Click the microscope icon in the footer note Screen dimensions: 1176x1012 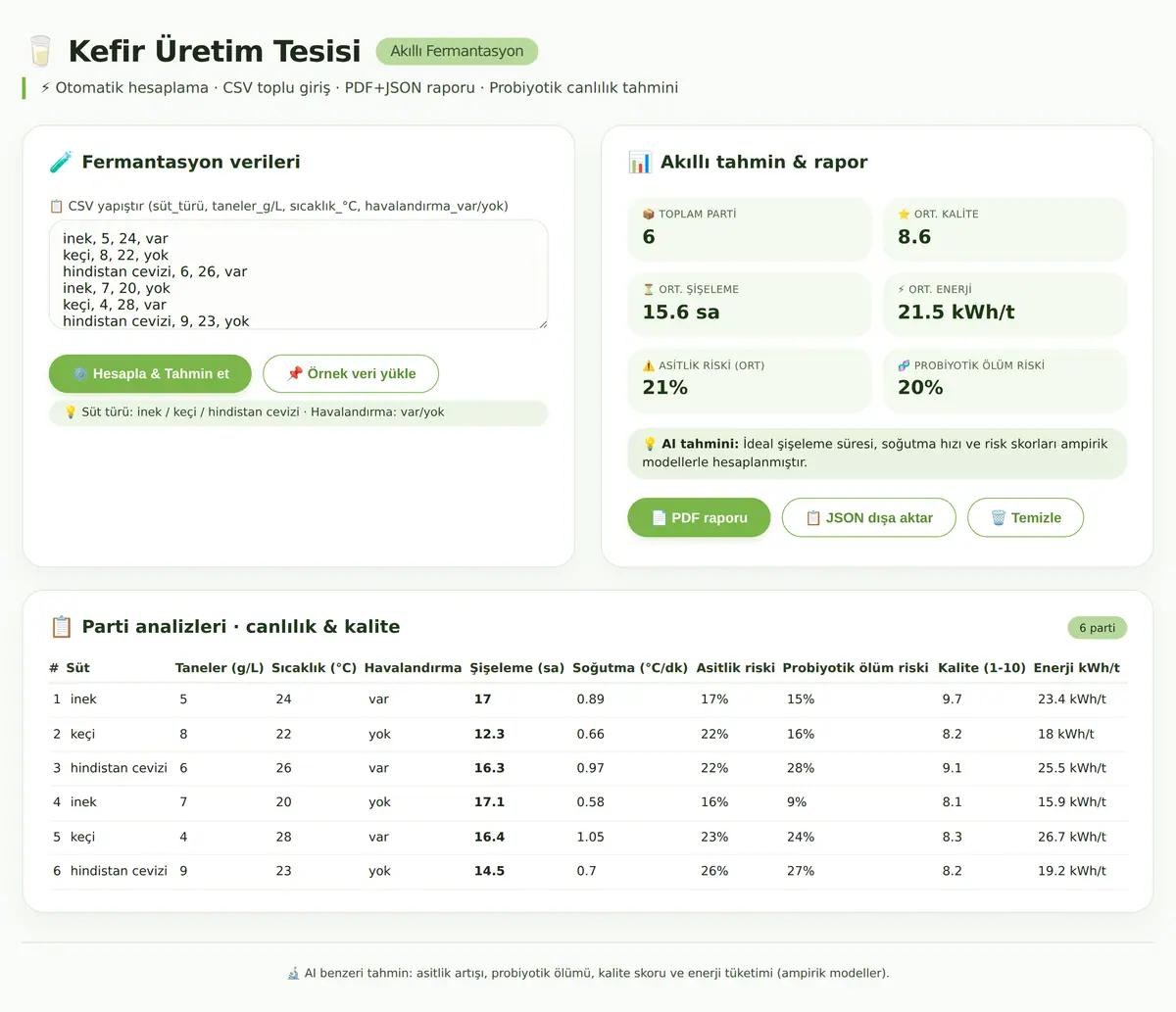tap(293, 974)
